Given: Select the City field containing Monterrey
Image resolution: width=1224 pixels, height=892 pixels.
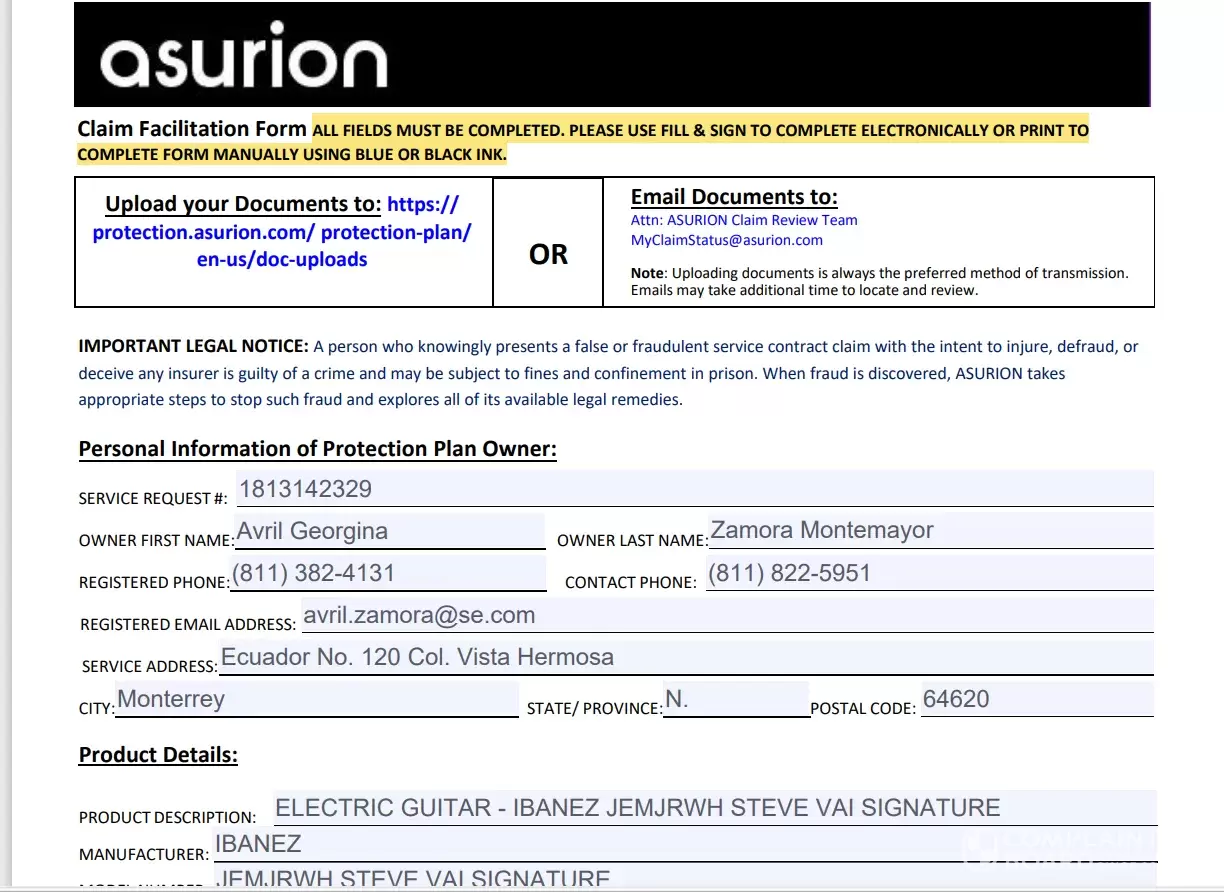Looking at the screenshot, I should point(317,700).
